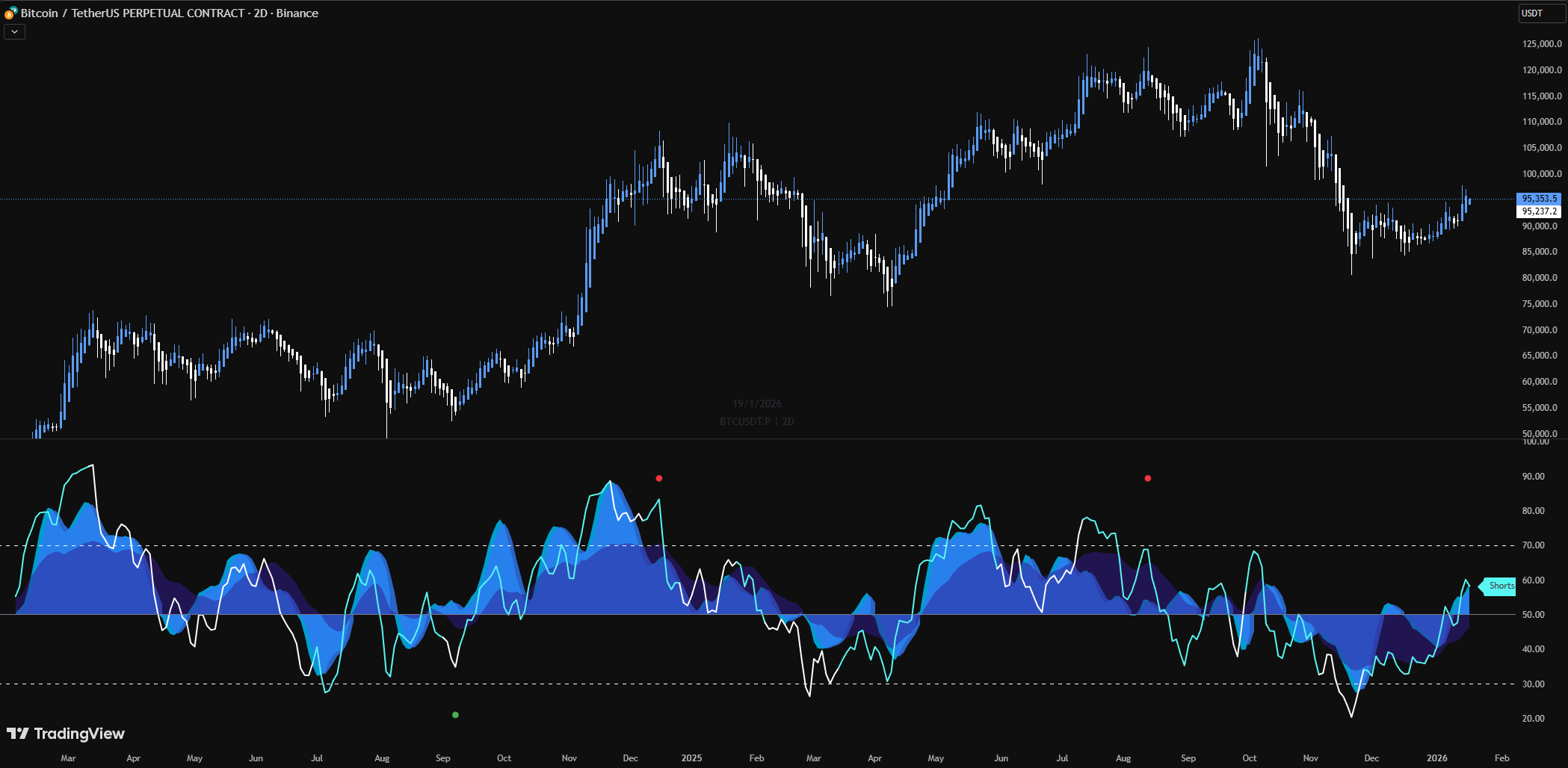1568x768 pixels.
Task: Click the blue 95,353.5 last price label
Action: (x=1539, y=198)
